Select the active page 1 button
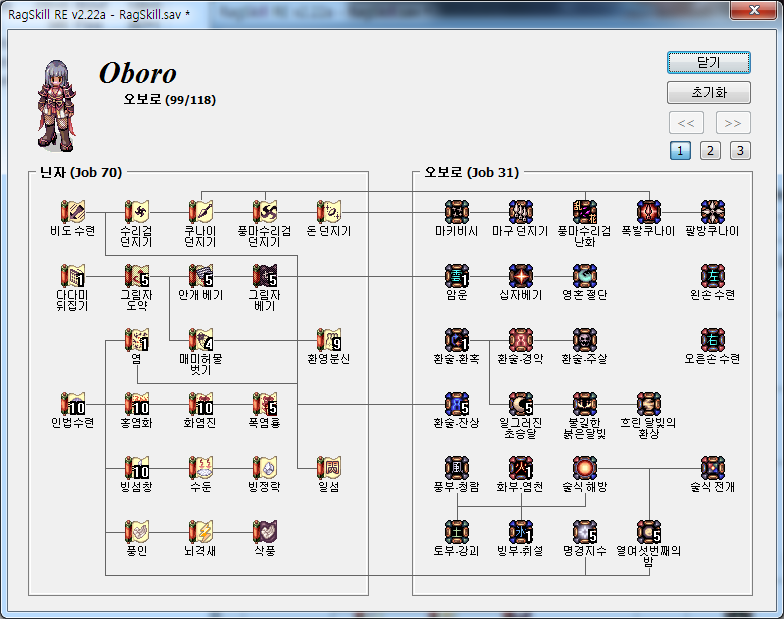This screenshot has width=784, height=619. click(x=679, y=151)
